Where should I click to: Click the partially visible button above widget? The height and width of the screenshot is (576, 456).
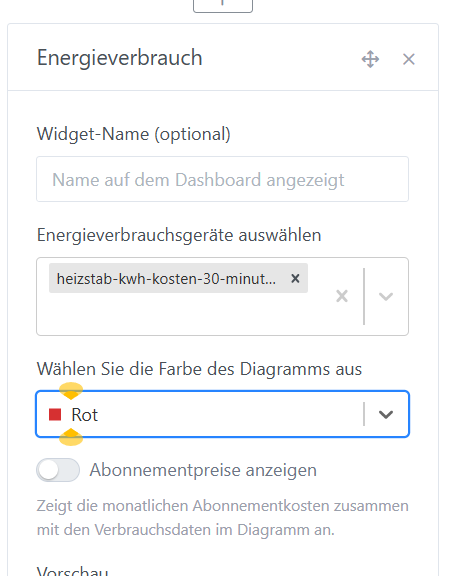(223, 6)
